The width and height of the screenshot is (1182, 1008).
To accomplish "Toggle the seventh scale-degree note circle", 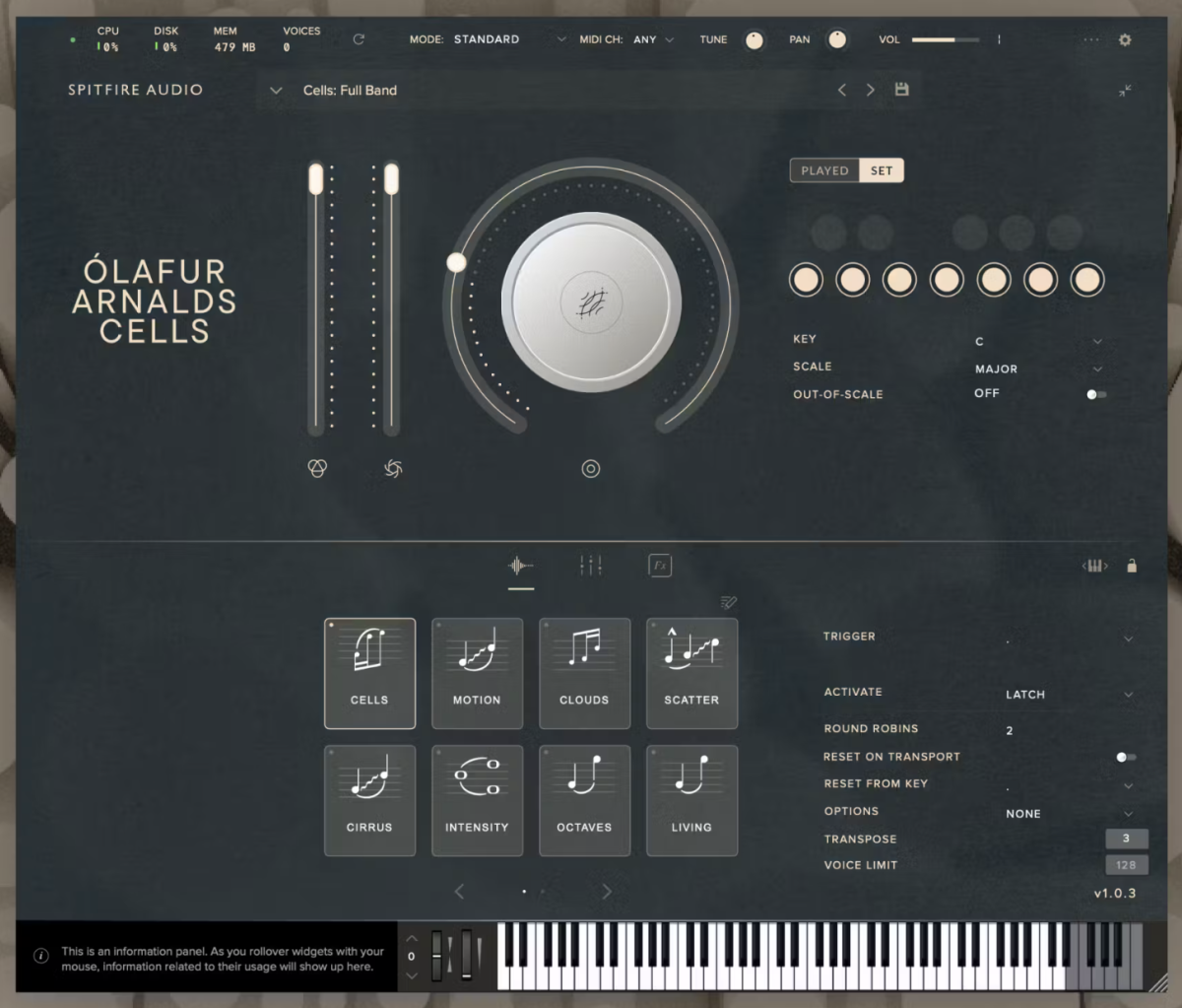I will click(1087, 280).
